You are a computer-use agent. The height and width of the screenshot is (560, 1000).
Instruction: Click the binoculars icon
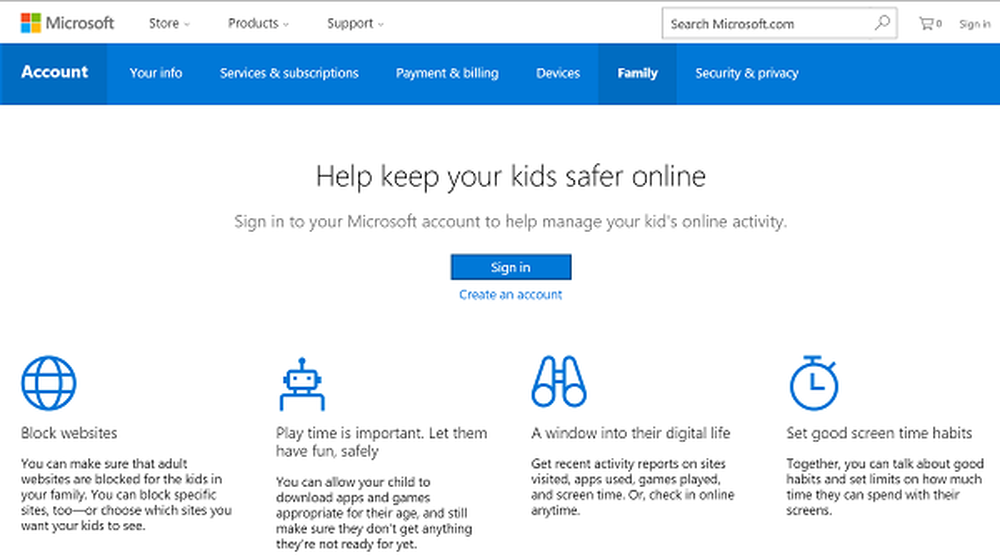[559, 381]
